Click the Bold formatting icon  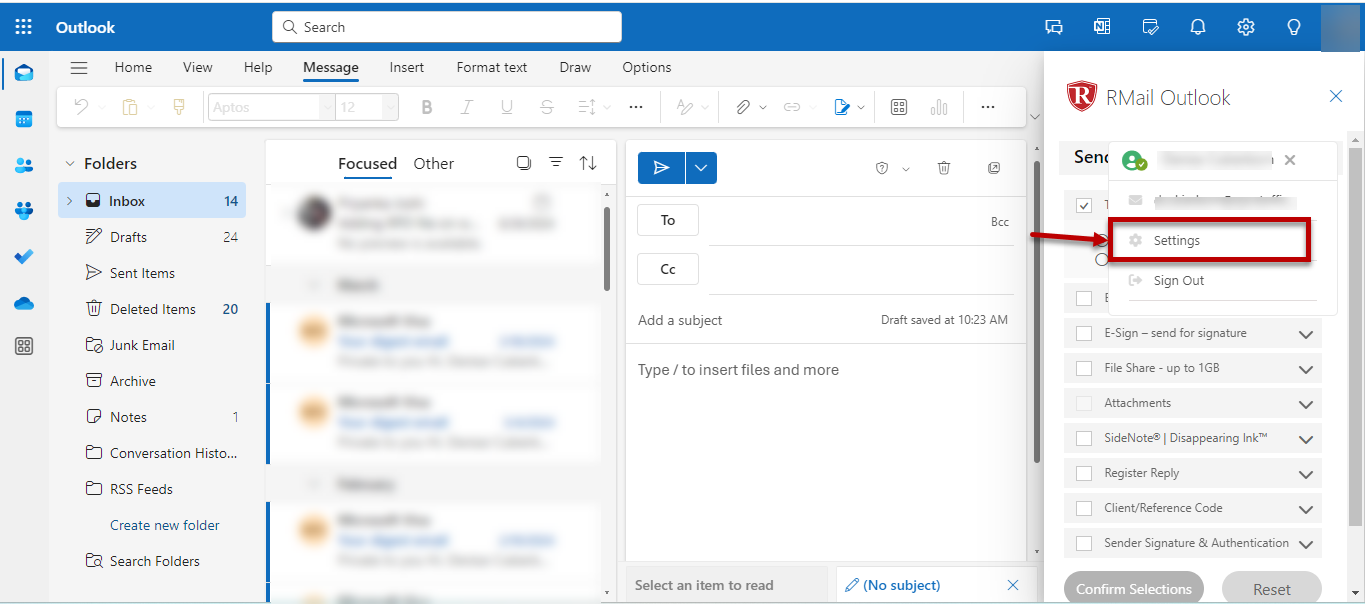pyautogui.click(x=427, y=107)
